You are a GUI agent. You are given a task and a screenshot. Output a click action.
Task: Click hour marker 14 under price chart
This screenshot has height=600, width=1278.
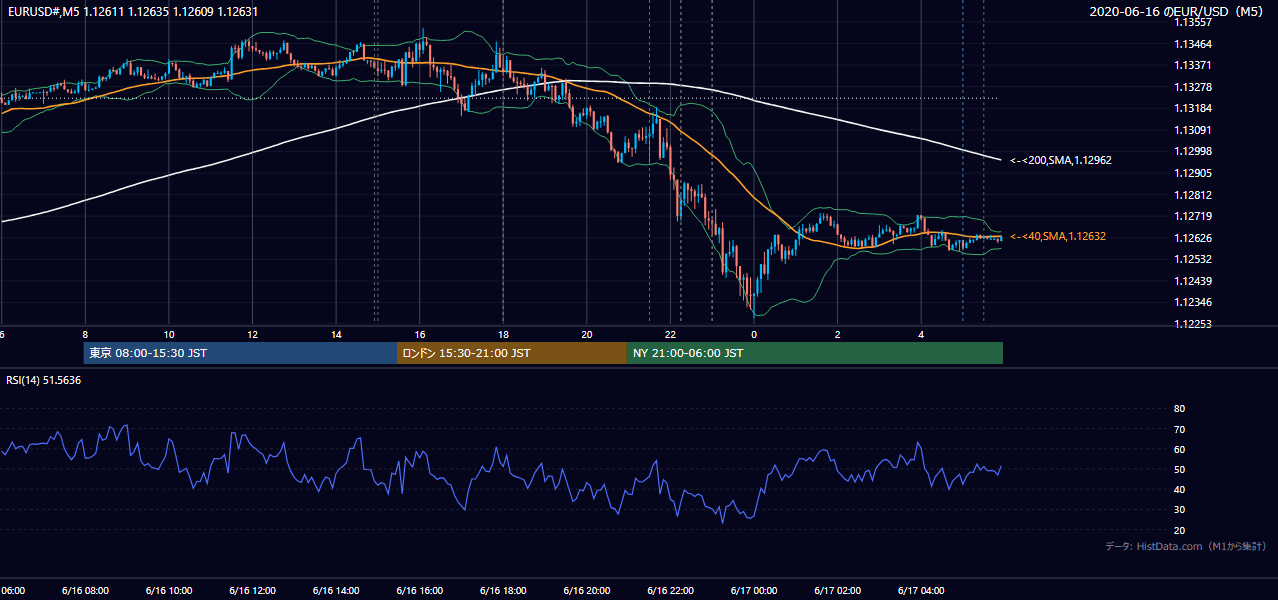point(336,334)
